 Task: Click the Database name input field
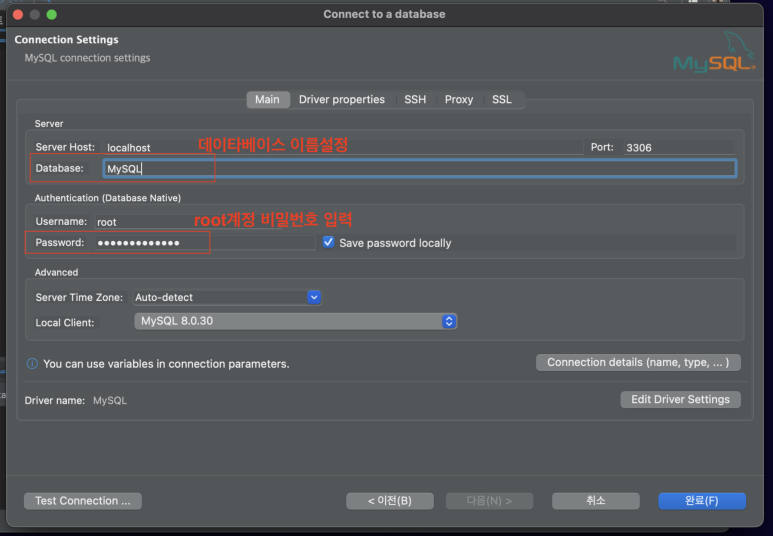pyautogui.click(x=420, y=169)
